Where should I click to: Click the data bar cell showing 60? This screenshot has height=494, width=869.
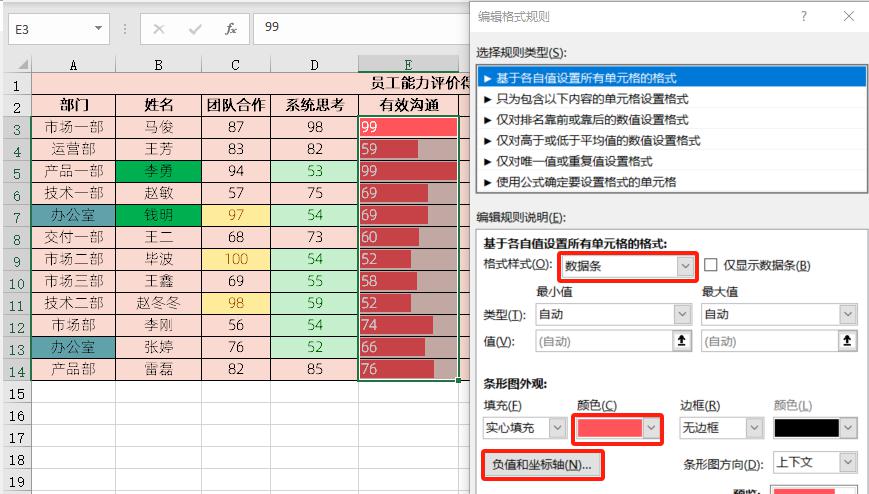point(409,237)
